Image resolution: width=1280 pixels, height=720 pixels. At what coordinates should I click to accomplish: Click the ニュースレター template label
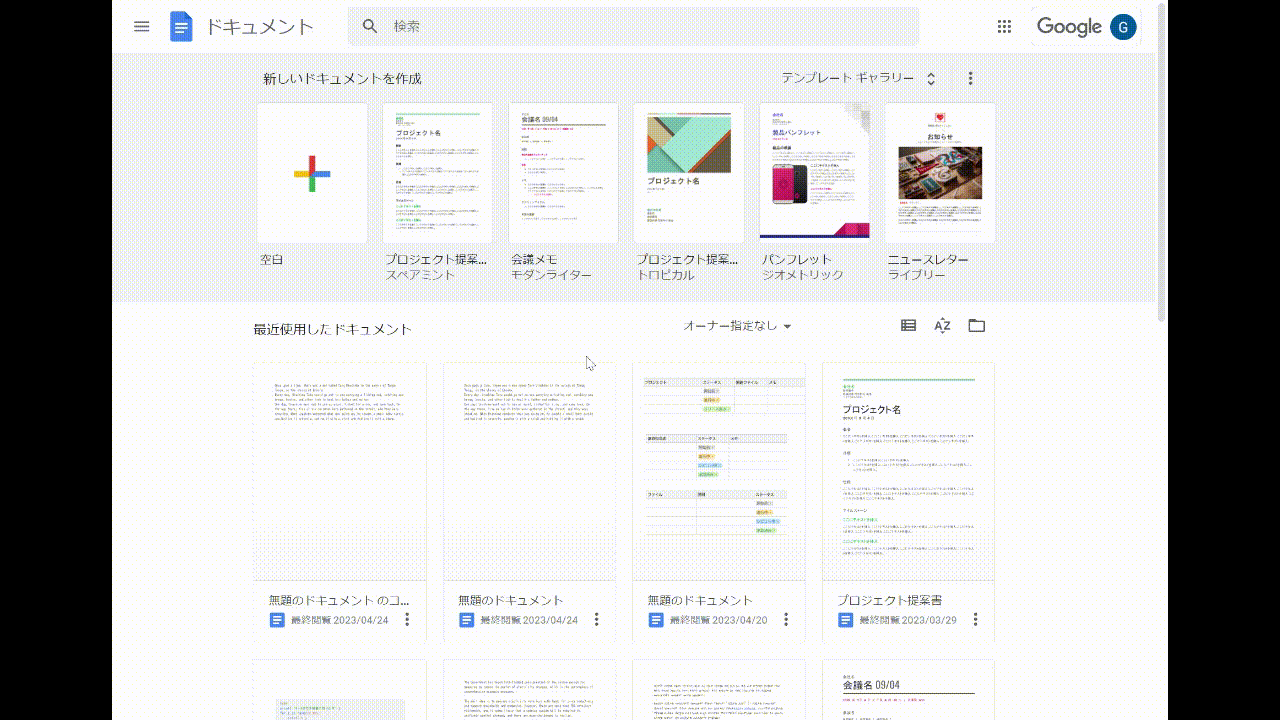tap(928, 259)
